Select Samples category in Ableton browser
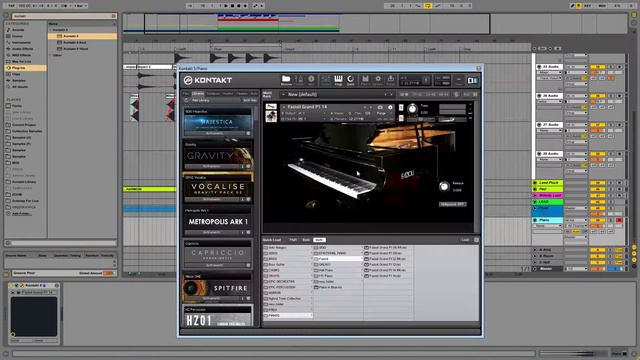This screenshot has height=360, width=640. click(19, 80)
